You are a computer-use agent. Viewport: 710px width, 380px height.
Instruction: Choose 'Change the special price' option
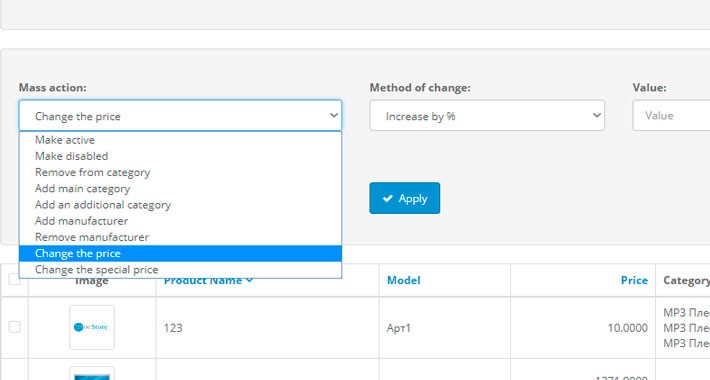click(x=180, y=270)
